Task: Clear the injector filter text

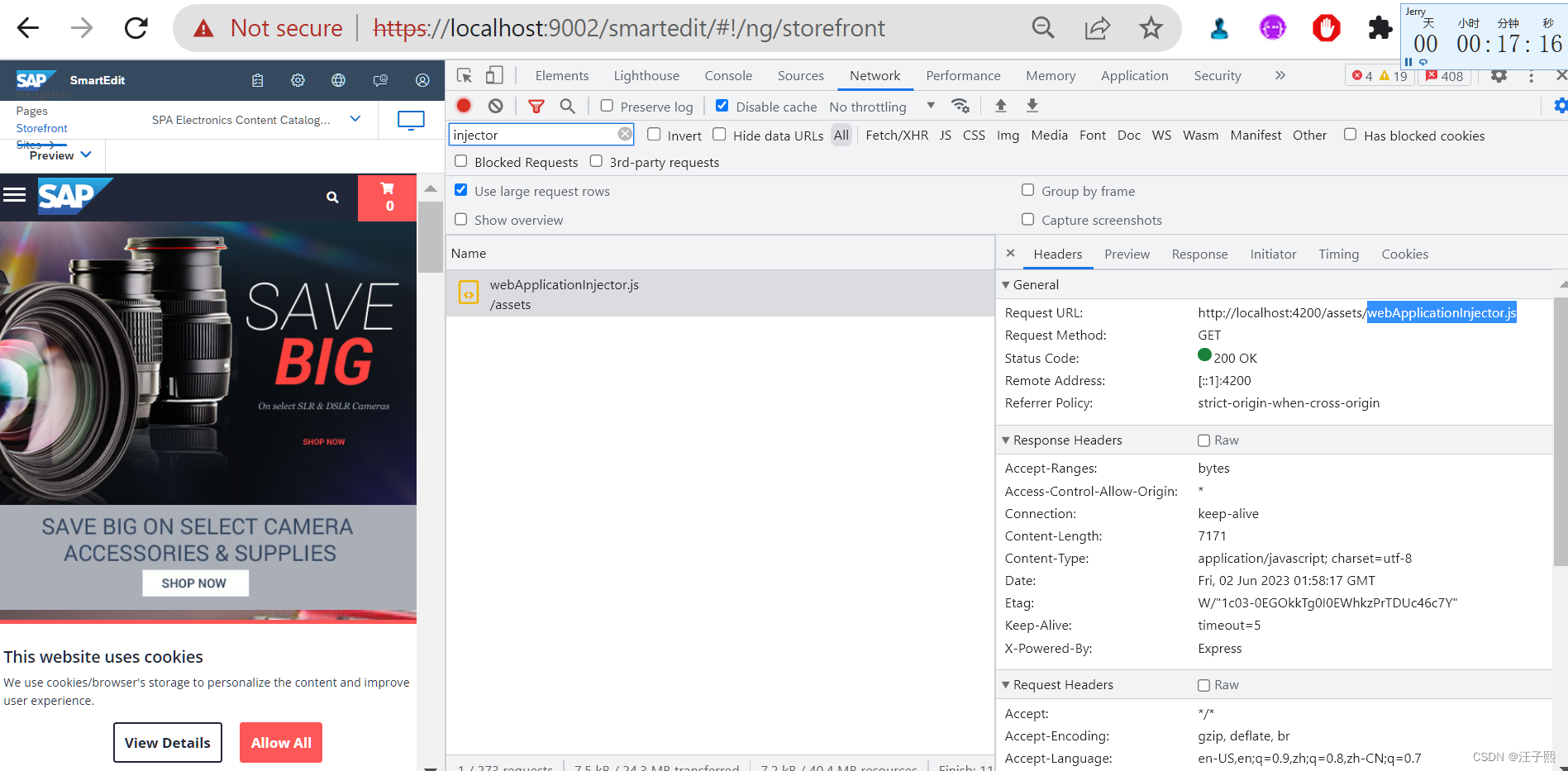Action: point(625,134)
